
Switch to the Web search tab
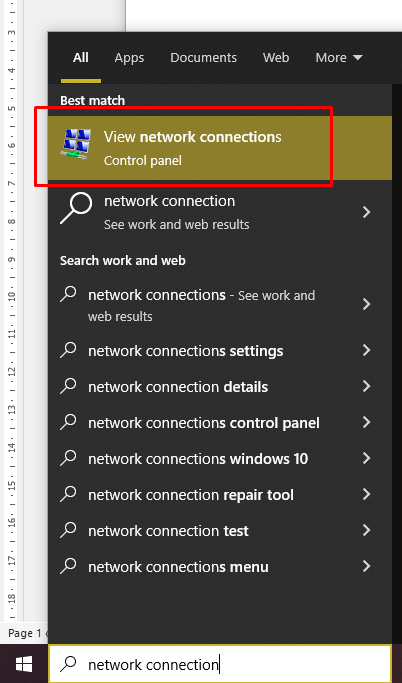276,58
